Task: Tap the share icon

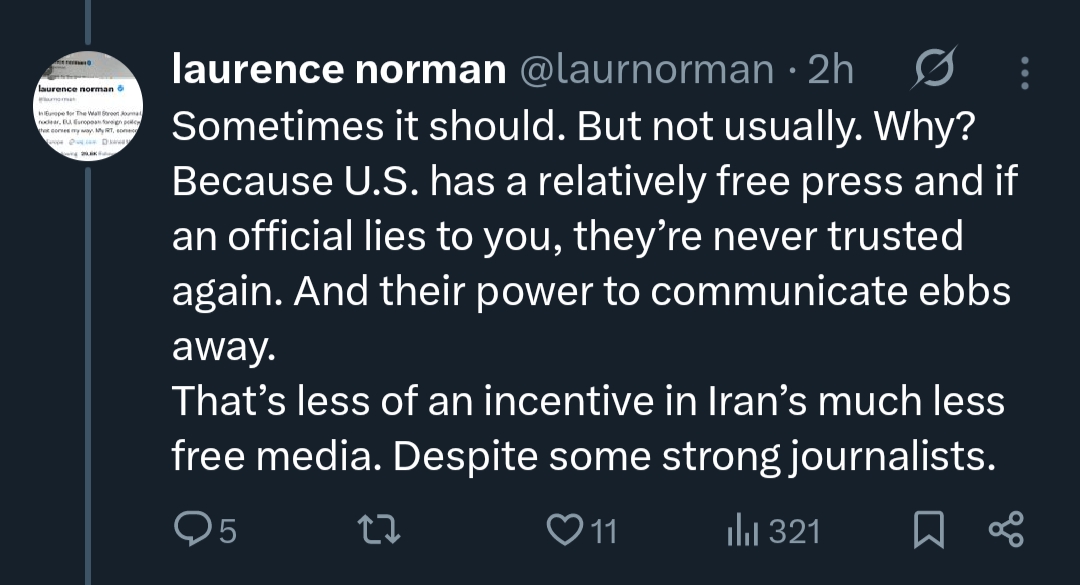Action: [1004, 531]
